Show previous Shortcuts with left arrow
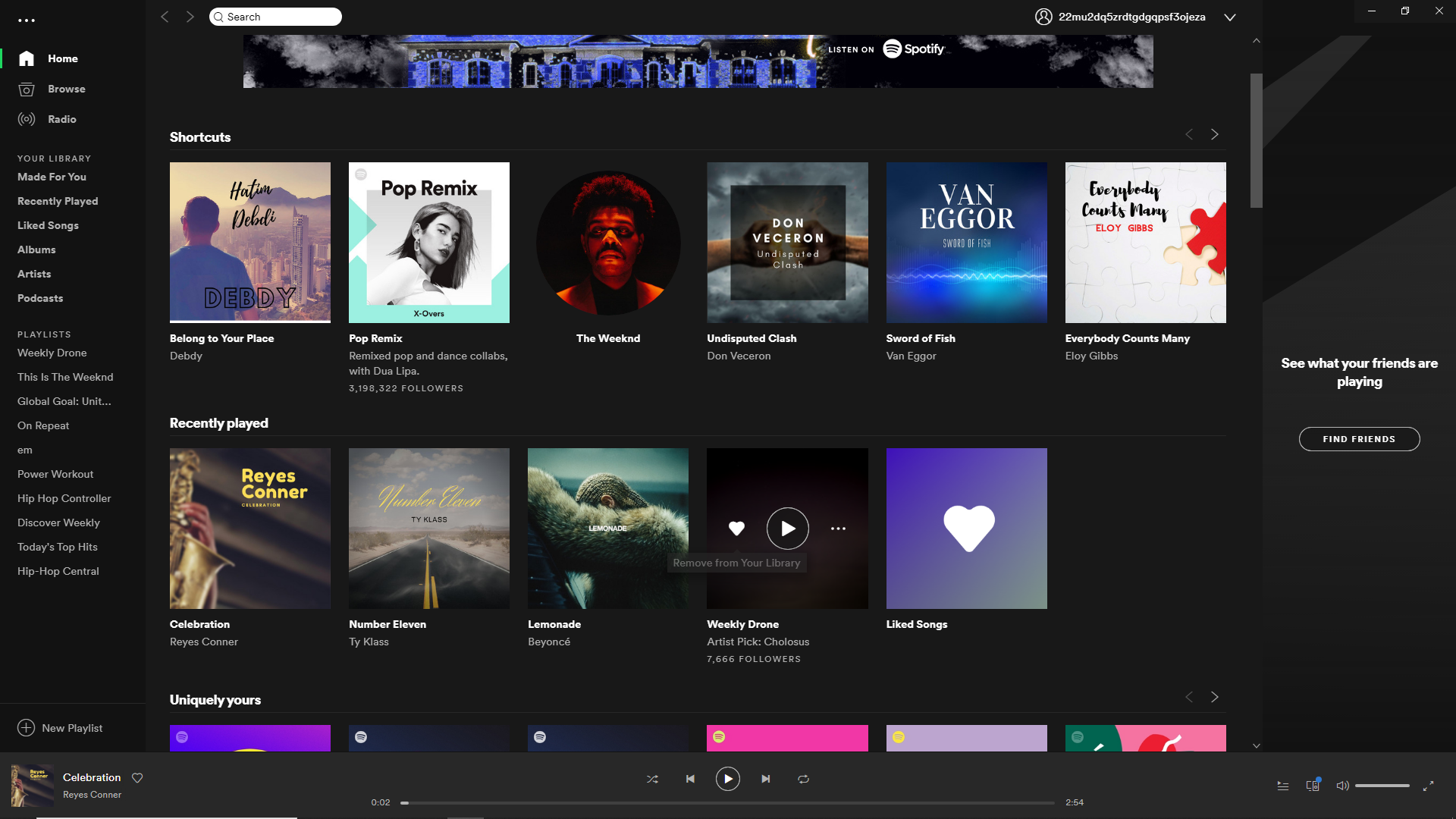 tap(1189, 134)
